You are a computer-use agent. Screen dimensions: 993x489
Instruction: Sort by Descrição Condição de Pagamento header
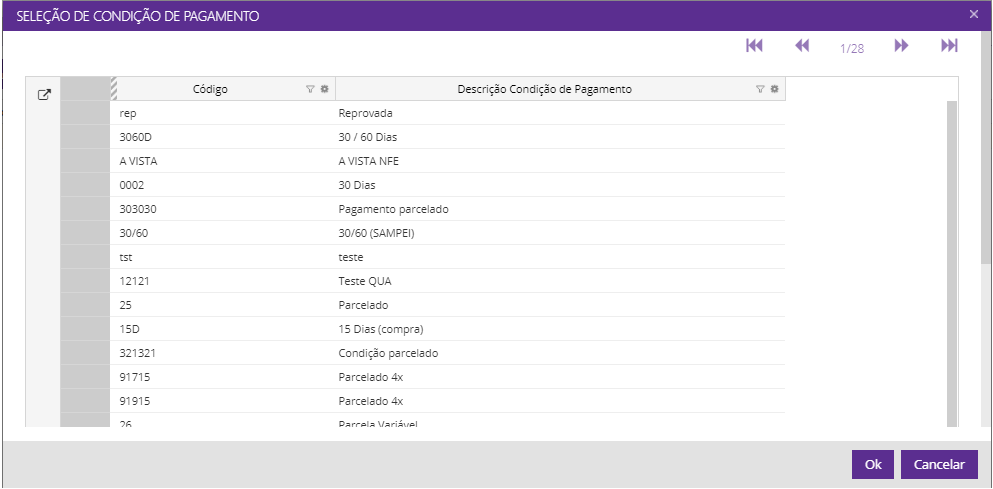pos(544,89)
